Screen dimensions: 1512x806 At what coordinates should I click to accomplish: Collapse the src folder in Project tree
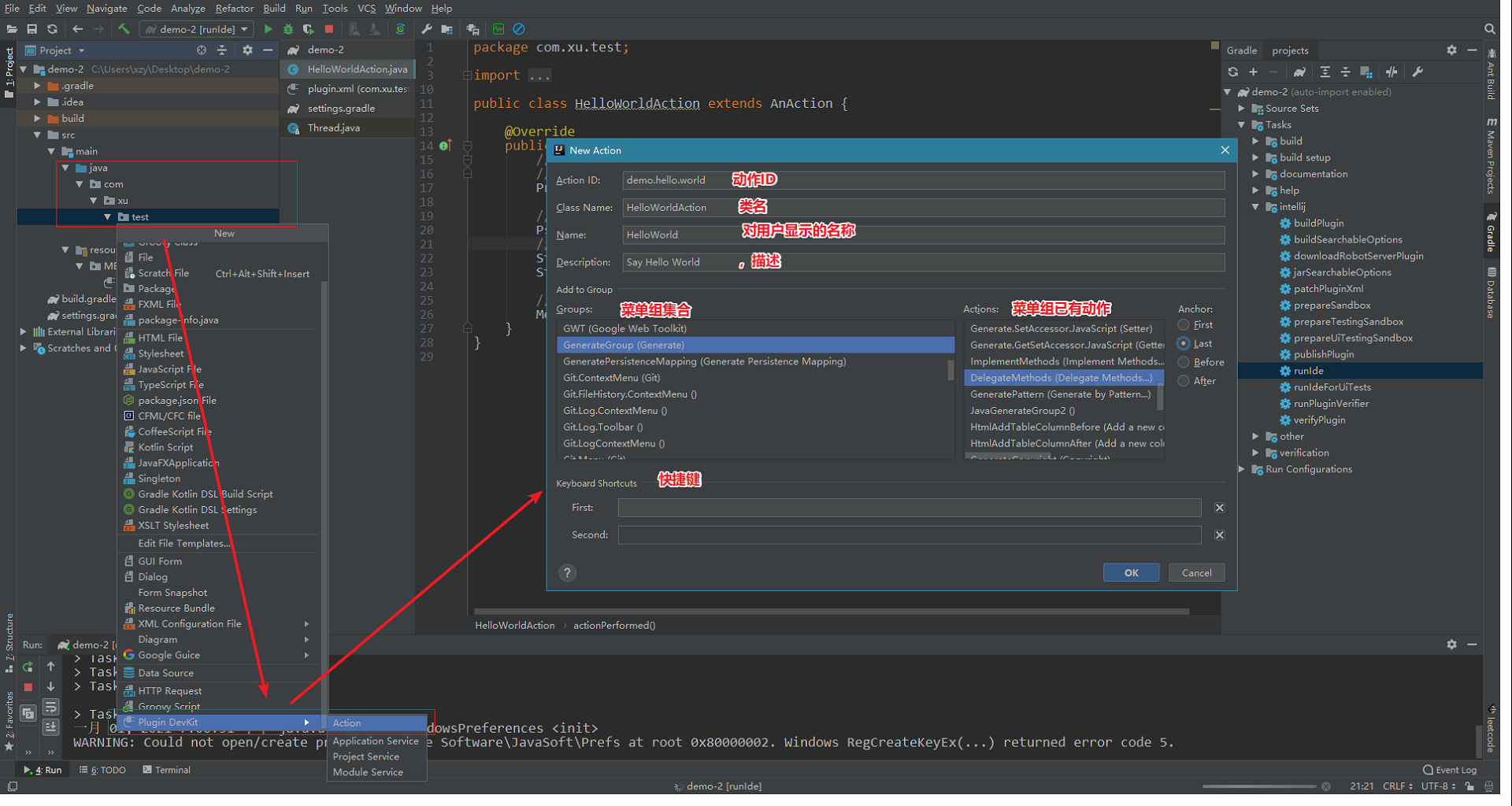coord(37,135)
